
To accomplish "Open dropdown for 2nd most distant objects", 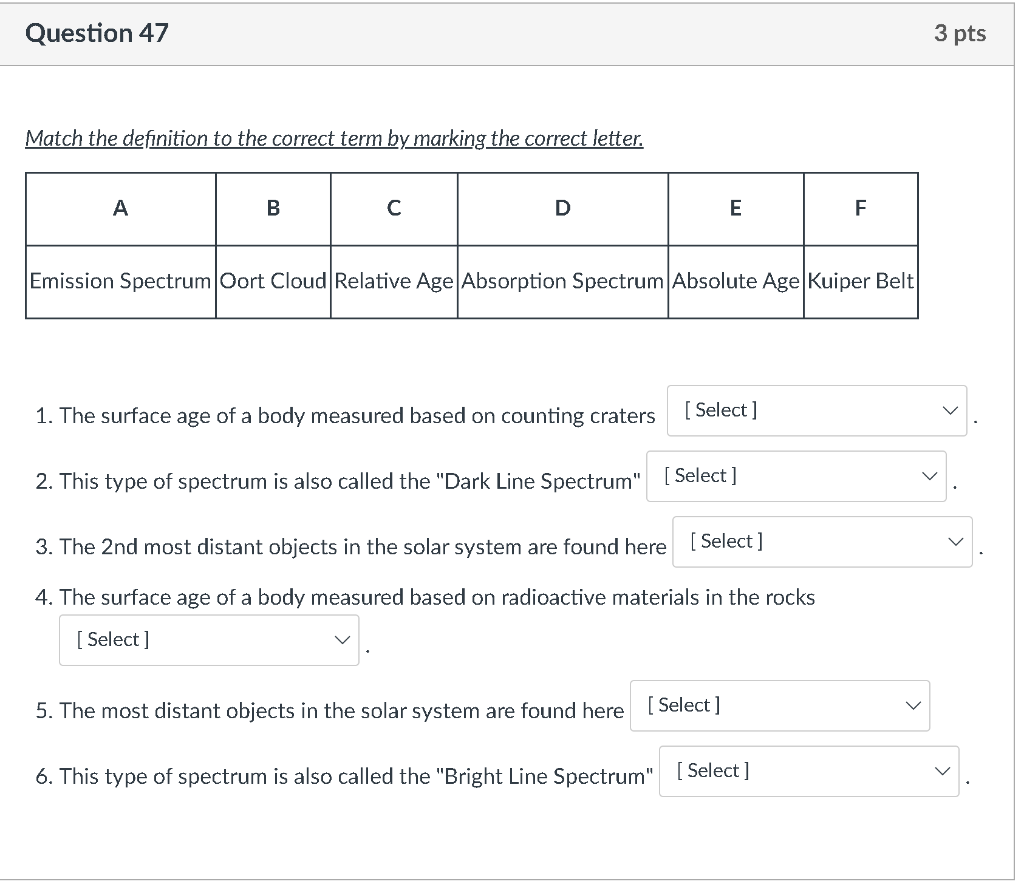I will tap(822, 541).
